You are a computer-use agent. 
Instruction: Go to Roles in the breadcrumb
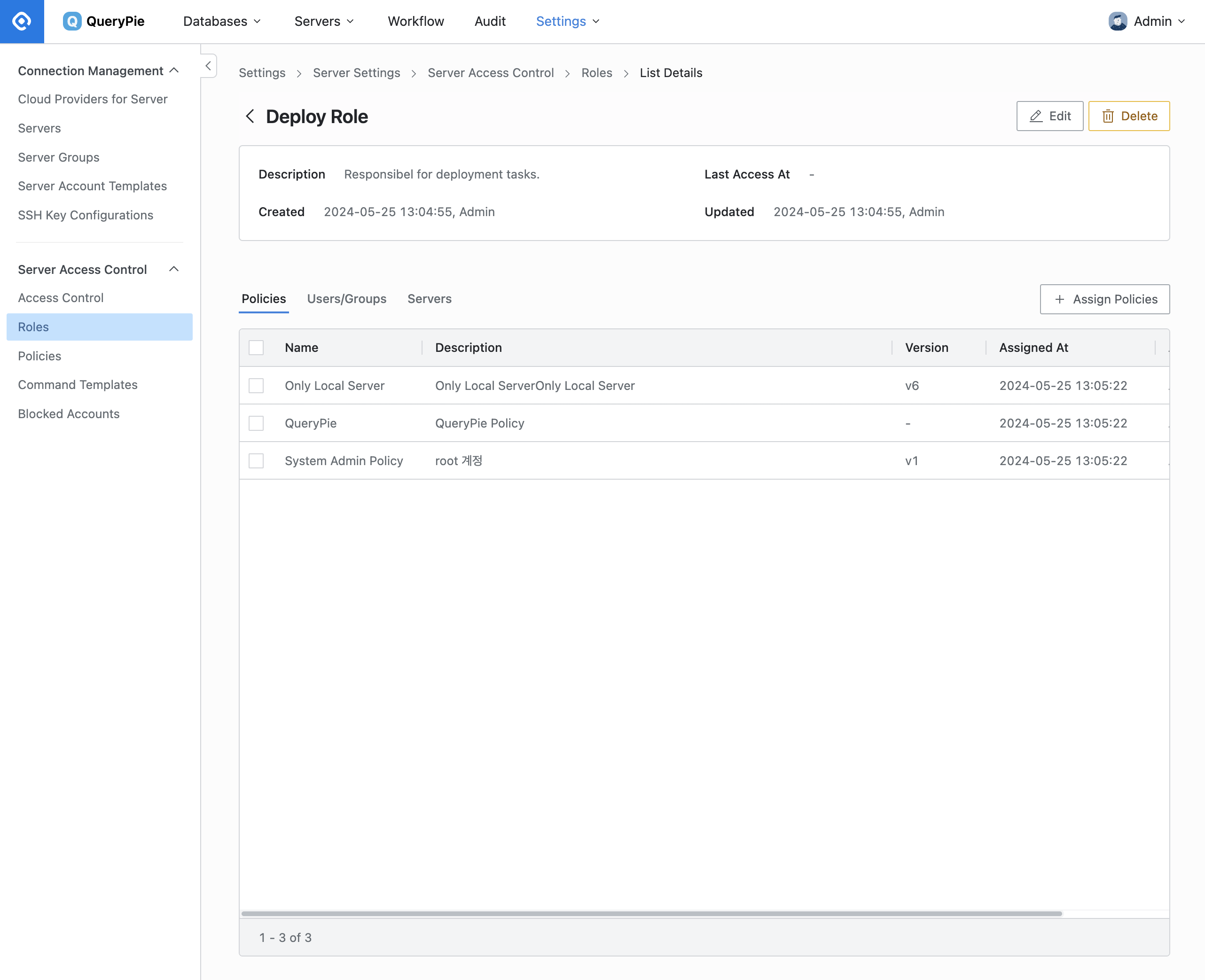(x=597, y=73)
